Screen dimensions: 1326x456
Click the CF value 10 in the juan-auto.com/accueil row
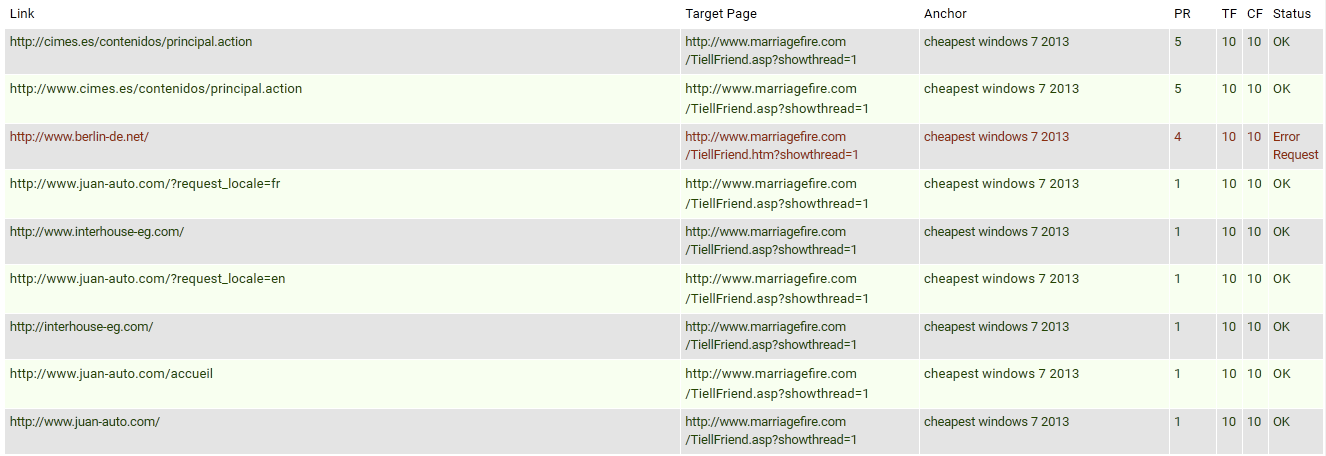point(1254,374)
